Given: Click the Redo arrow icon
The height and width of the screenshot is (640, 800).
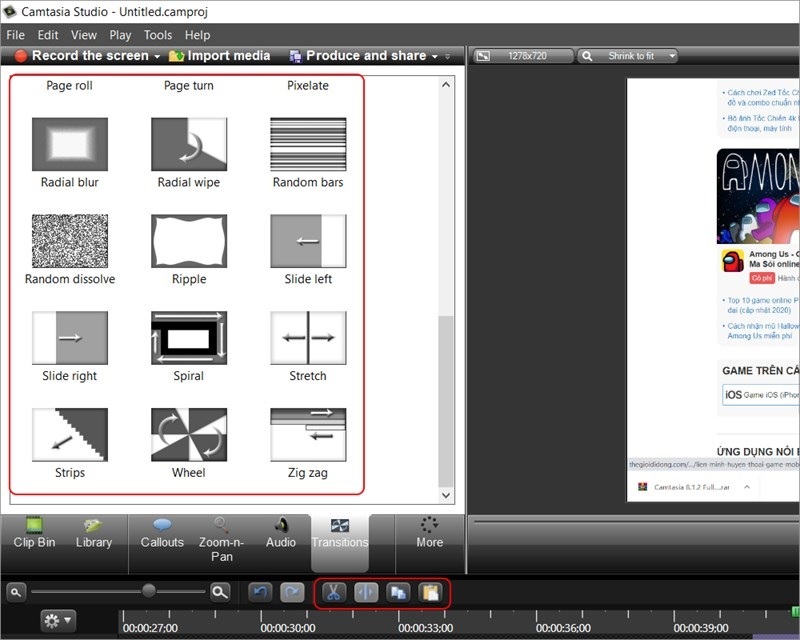Looking at the screenshot, I should [x=292, y=592].
